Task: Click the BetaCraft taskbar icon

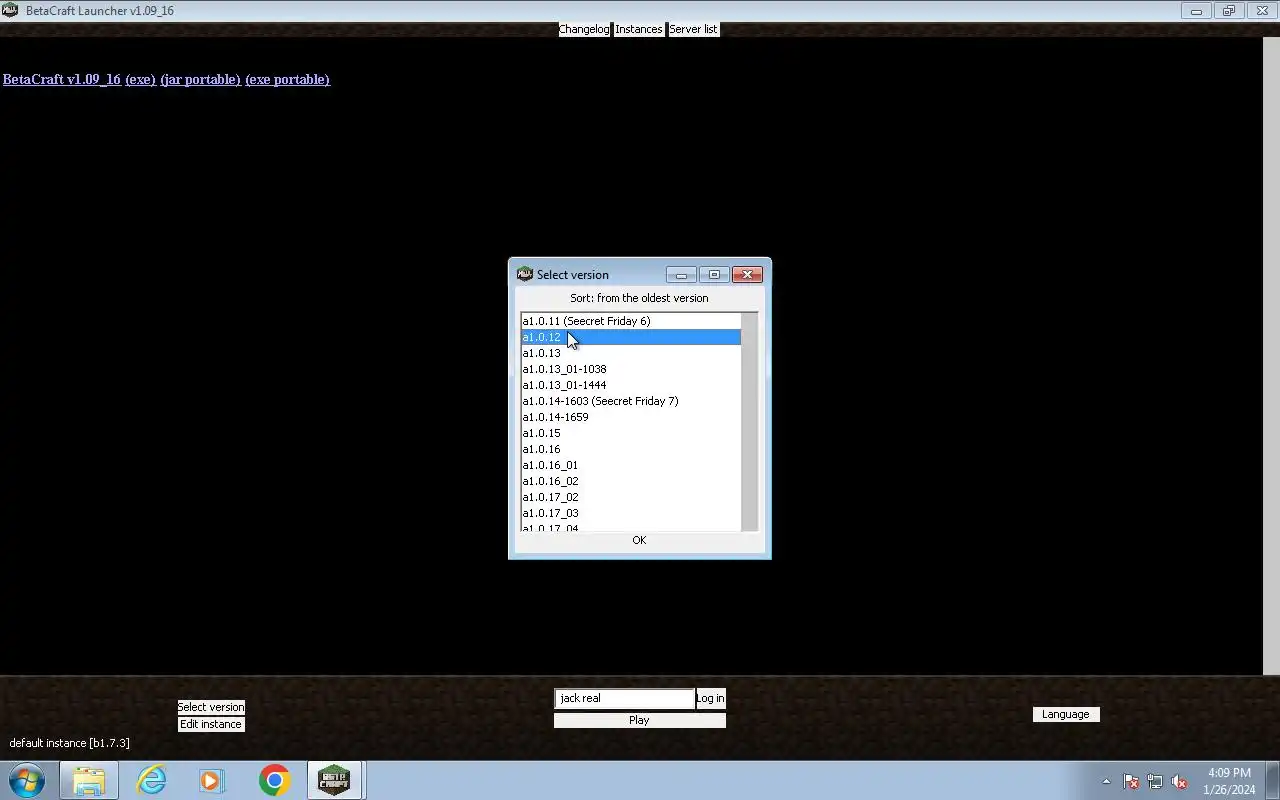Action: coord(334,780)
